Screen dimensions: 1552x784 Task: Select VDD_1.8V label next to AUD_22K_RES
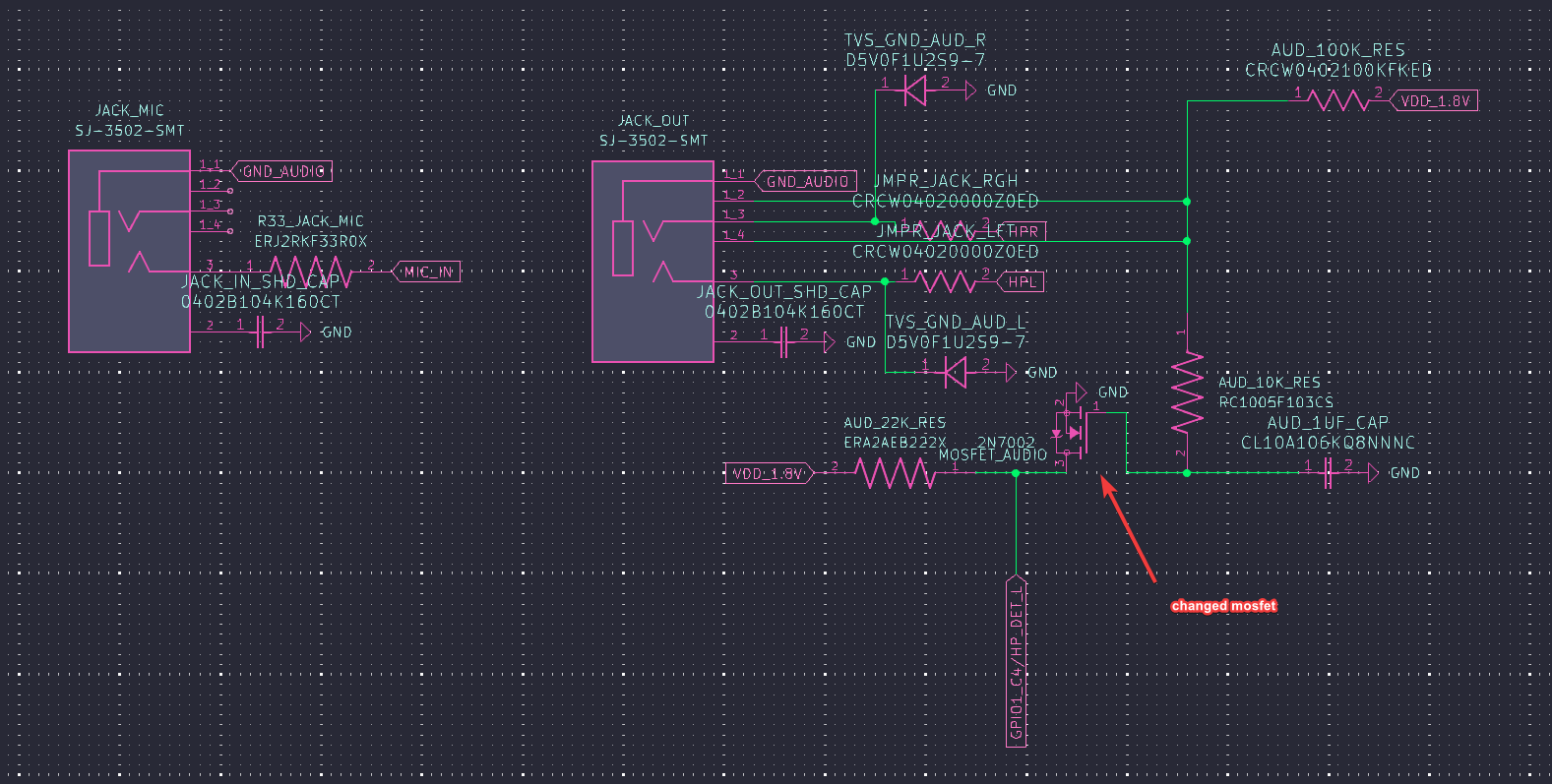coord(769,473)
